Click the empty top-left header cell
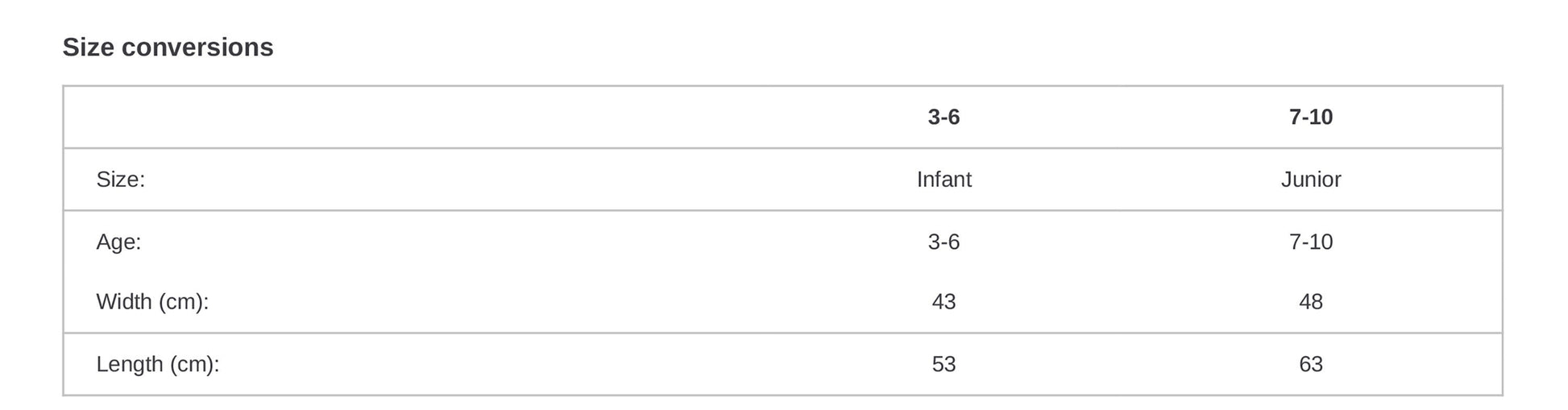 (403, 118)
